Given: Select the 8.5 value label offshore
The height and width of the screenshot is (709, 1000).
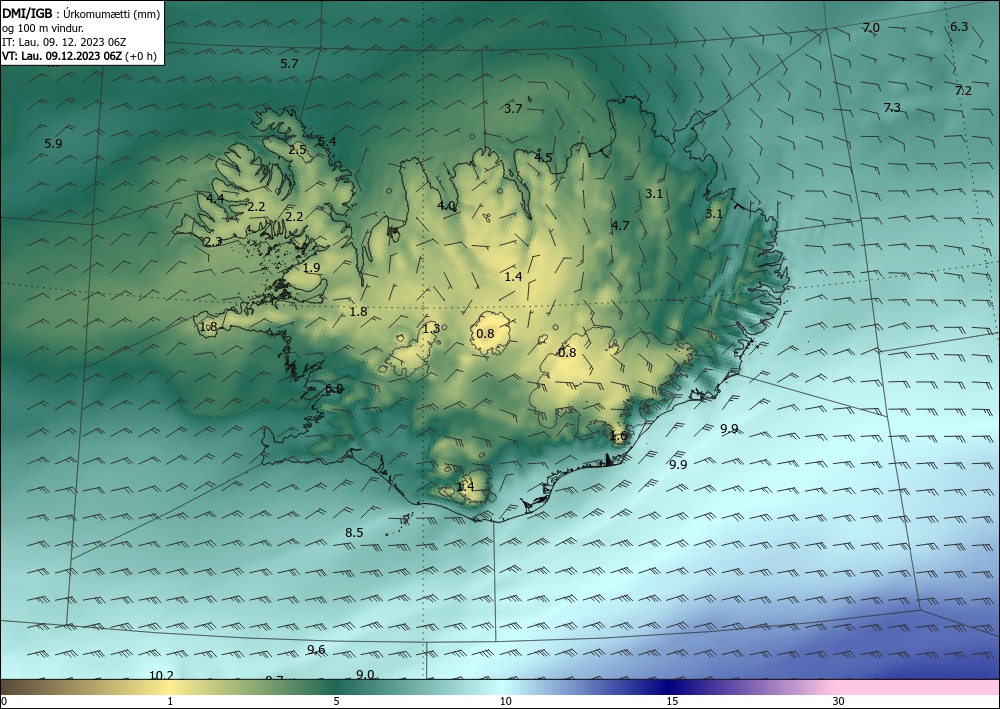Looking at the screenshot, I should (354, 532).
